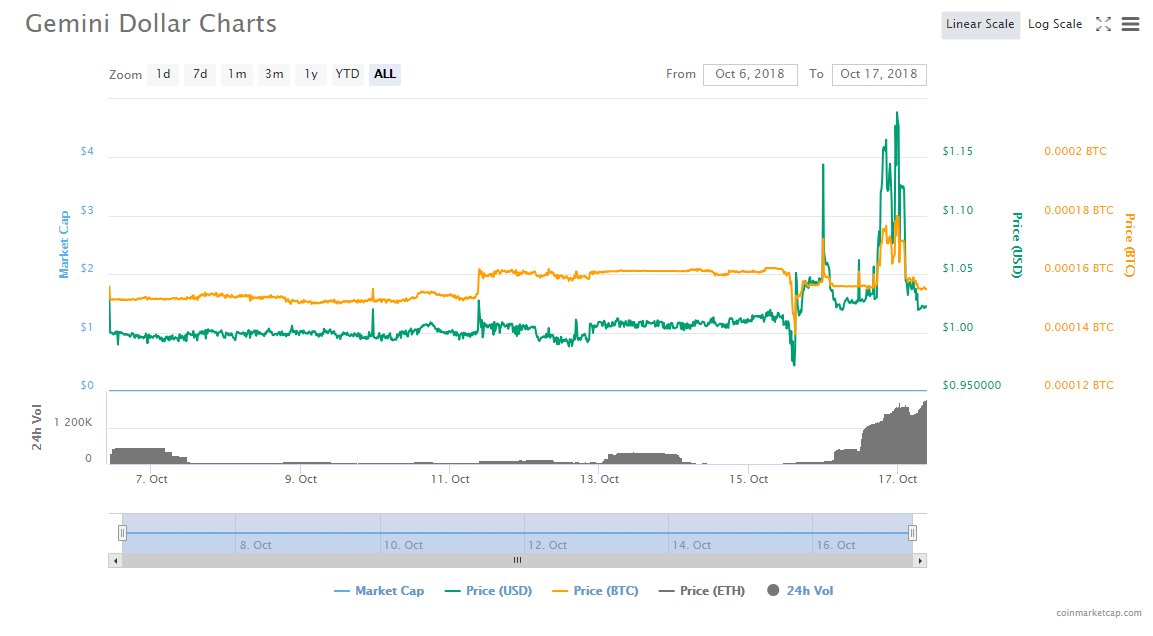This screenshot has height=636, width=1153.
Task: Click the Market Cap vertical axis title
Action: point(64,245)
